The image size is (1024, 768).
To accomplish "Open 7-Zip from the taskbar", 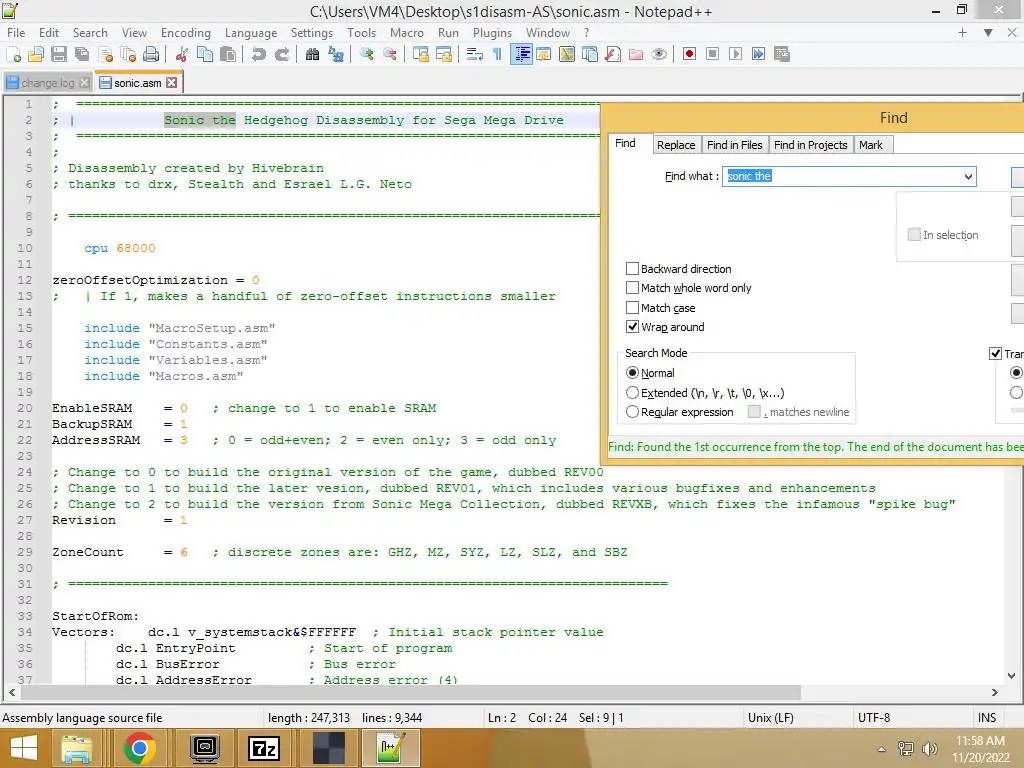I will [x=264, y=748].
